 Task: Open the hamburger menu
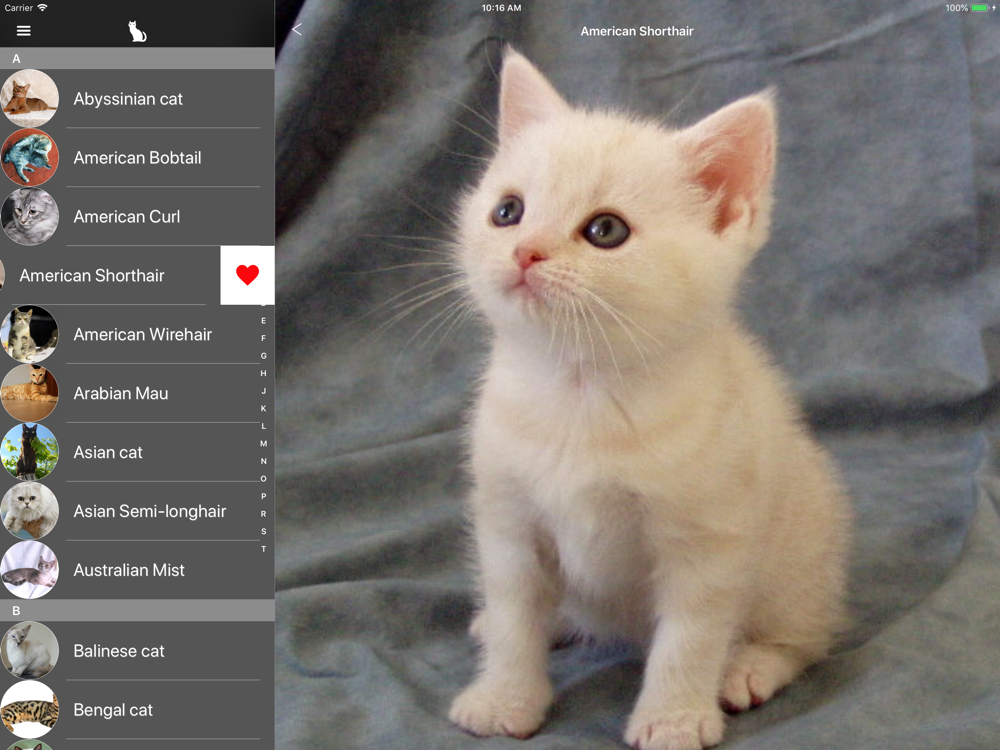pos(24,31)
